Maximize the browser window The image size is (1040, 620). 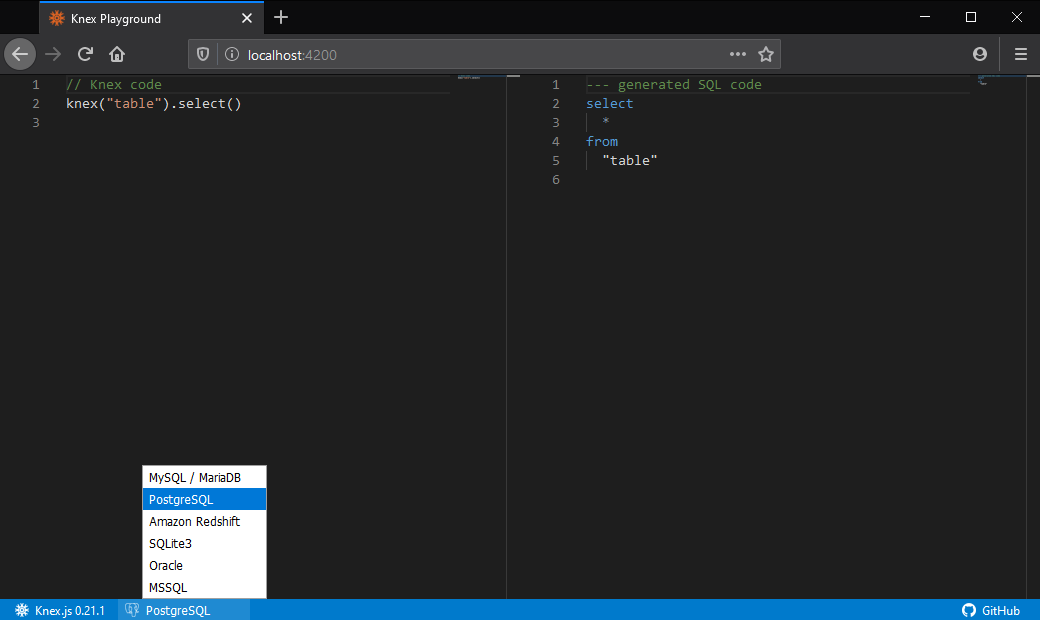[x=971, y=17]
